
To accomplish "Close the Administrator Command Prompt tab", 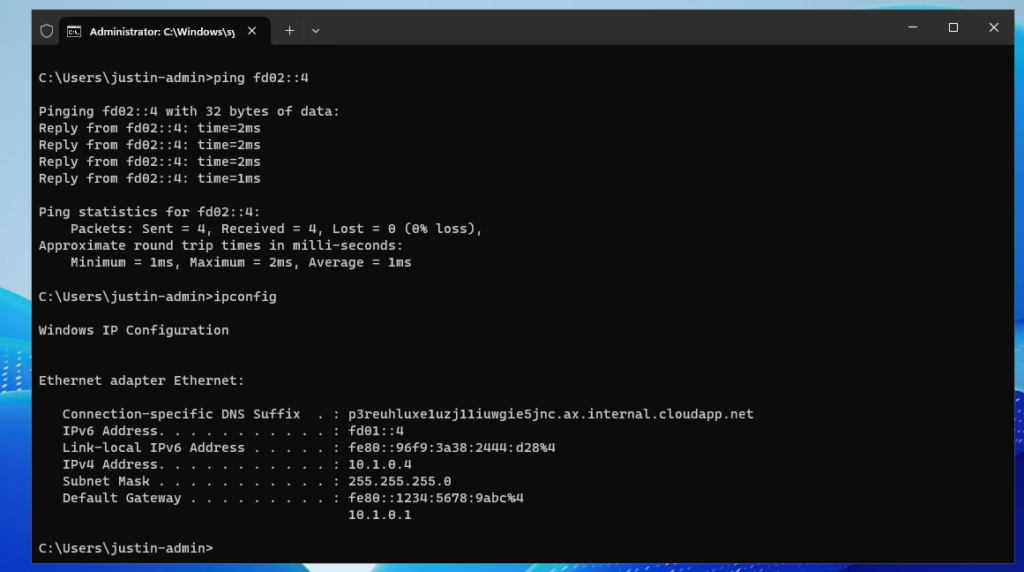I will pos(252,31).
